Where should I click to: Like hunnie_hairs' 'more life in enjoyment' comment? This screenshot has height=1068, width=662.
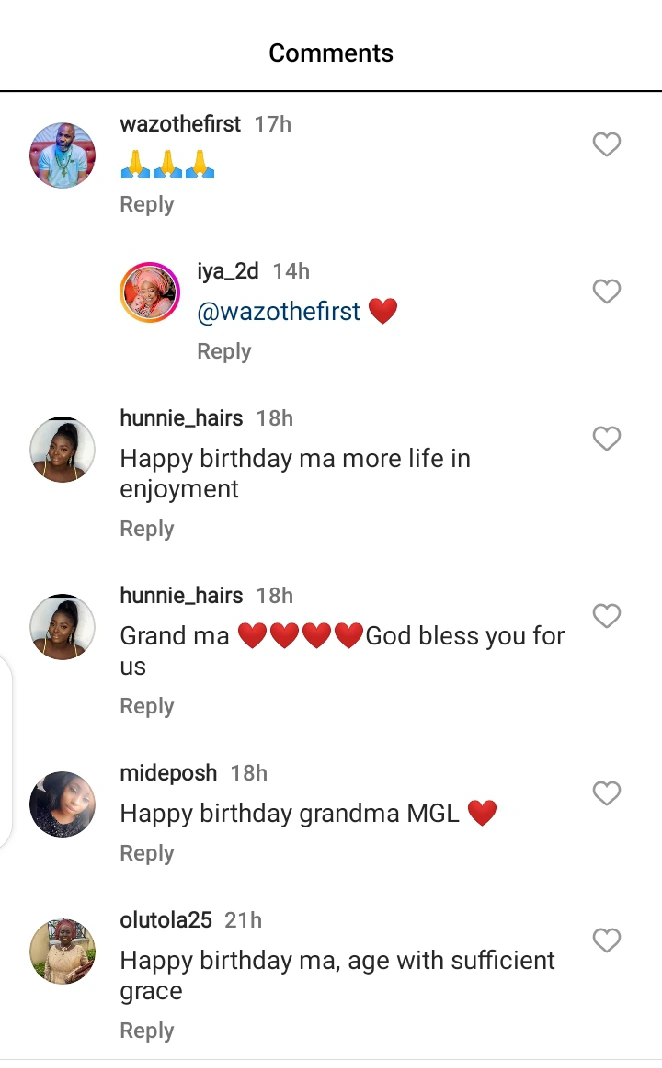[607, 439]
